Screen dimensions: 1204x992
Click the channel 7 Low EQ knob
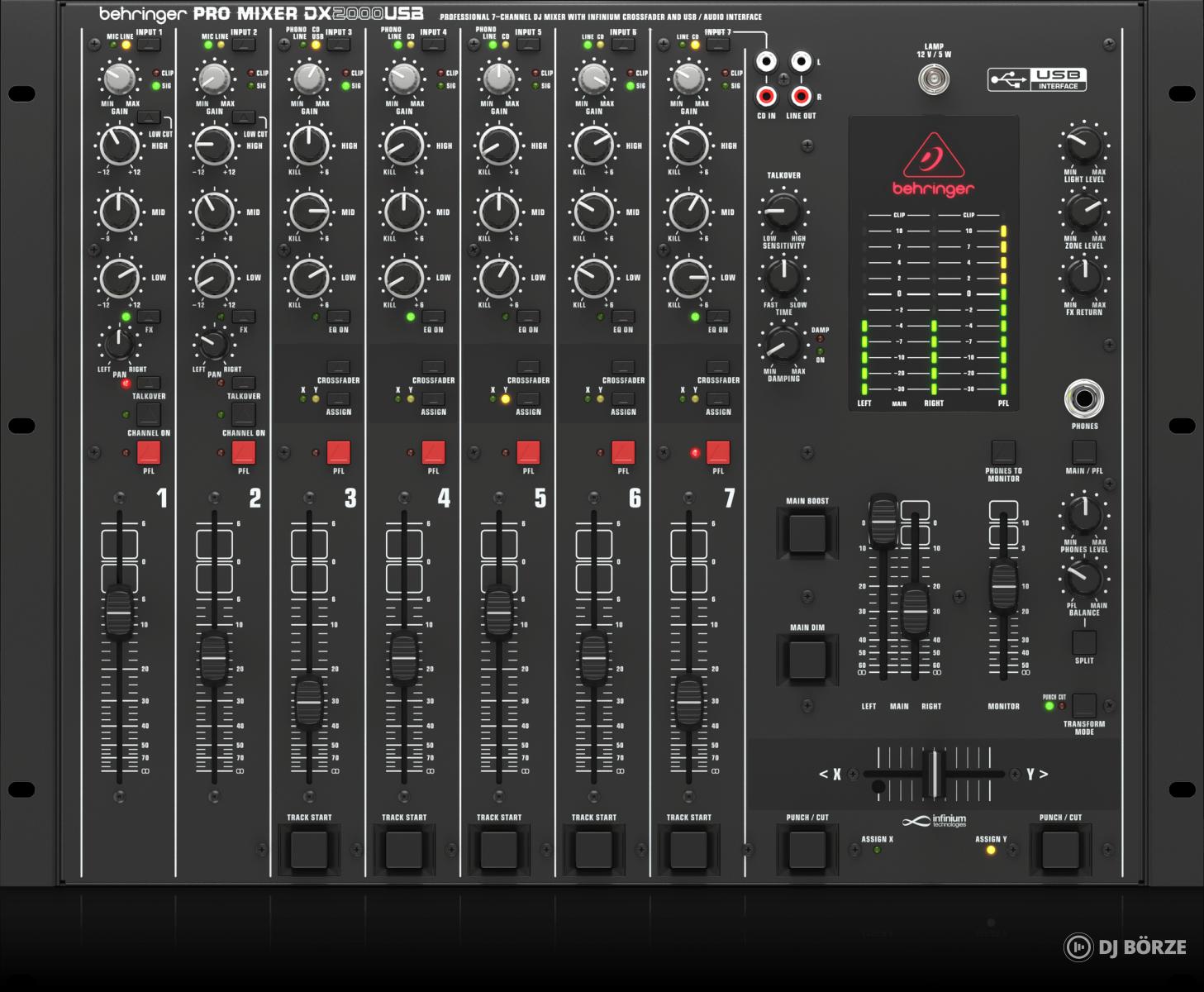(x=688, y=278)
